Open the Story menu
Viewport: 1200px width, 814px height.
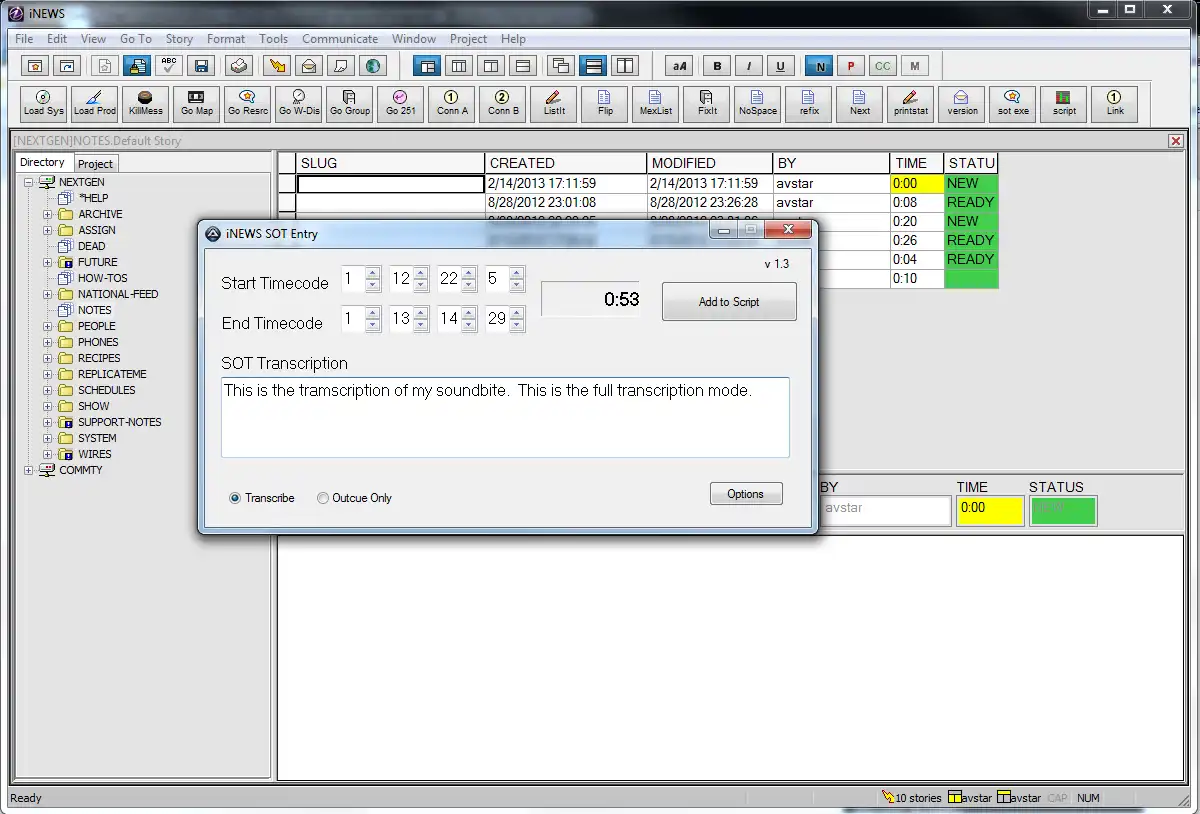179,39
